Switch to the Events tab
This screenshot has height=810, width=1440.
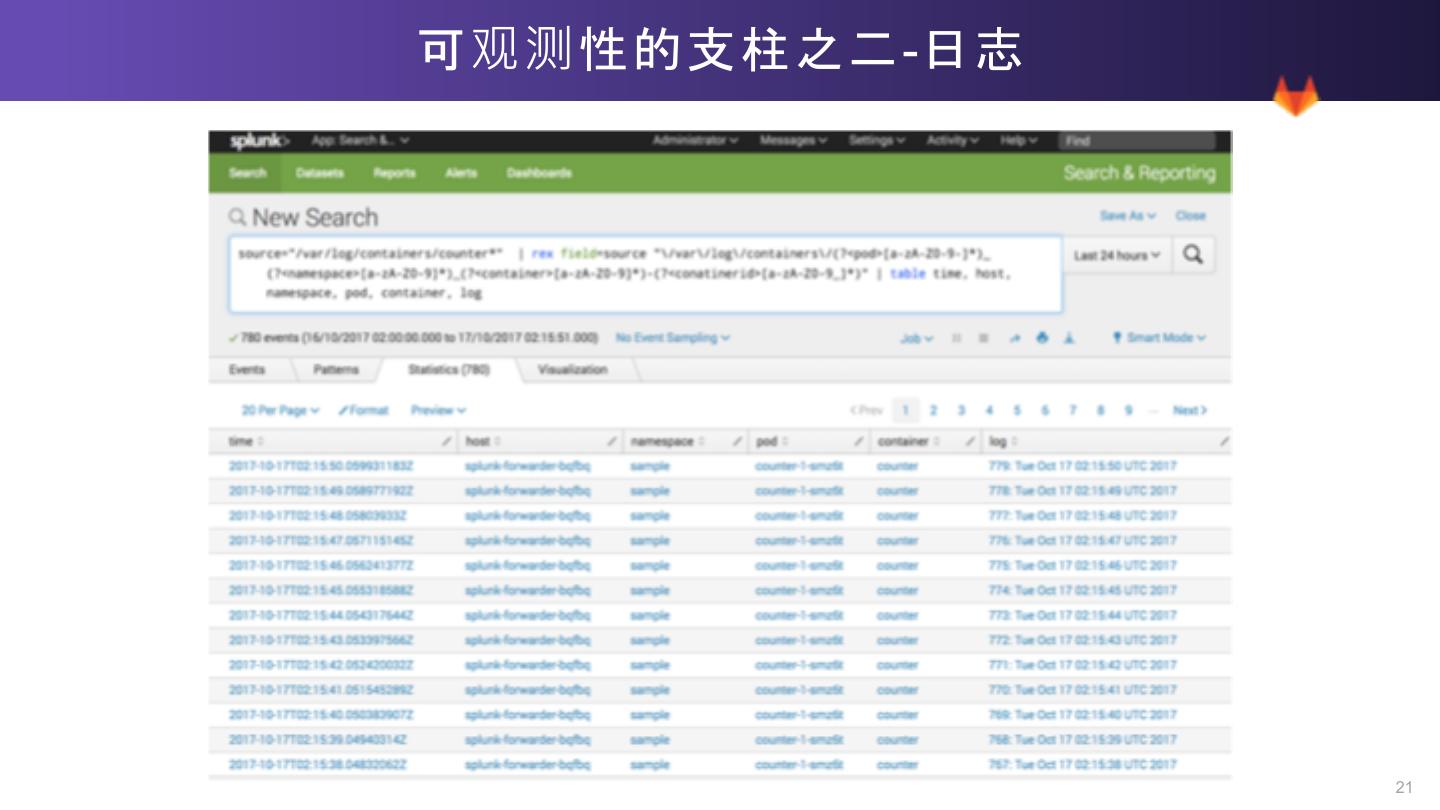pos(247,370)
